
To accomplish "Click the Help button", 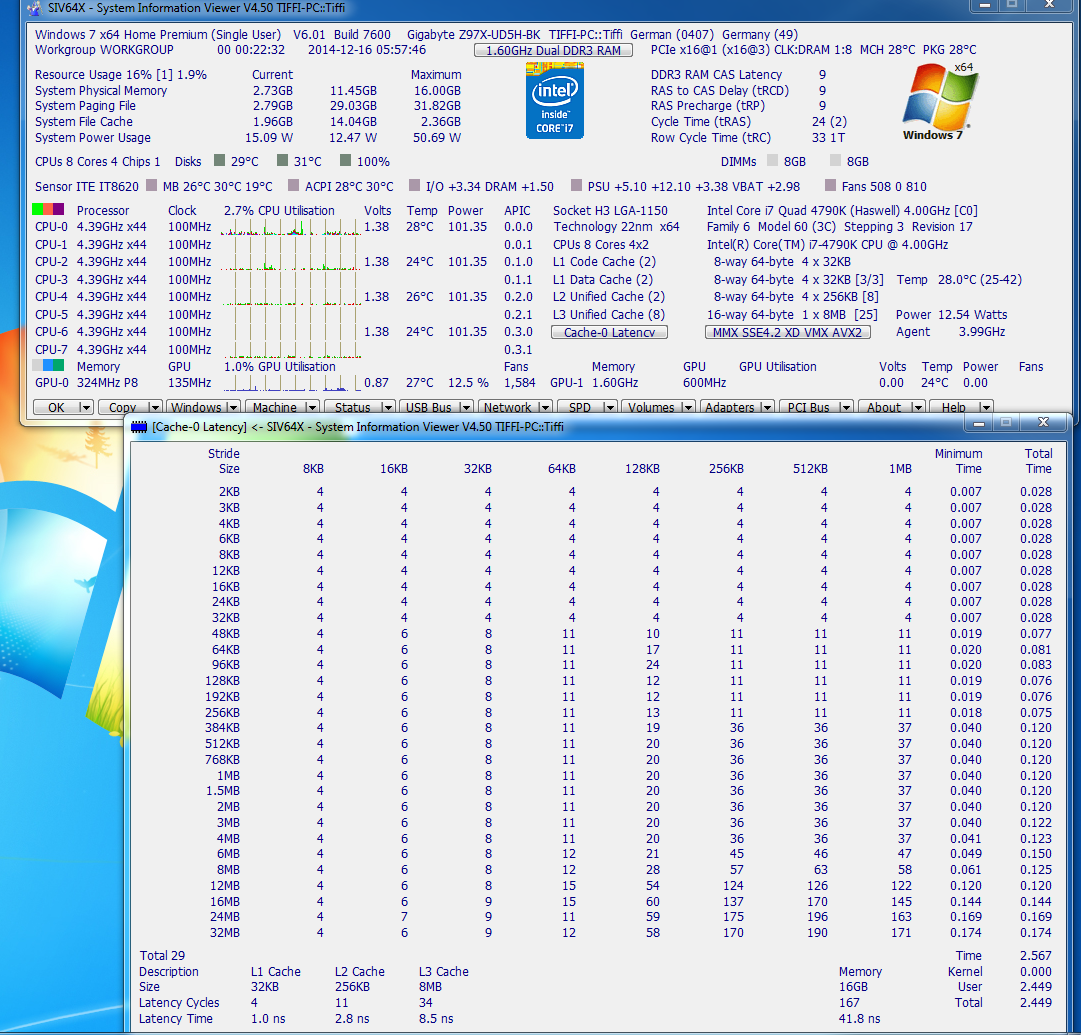I will coord(953,407).
